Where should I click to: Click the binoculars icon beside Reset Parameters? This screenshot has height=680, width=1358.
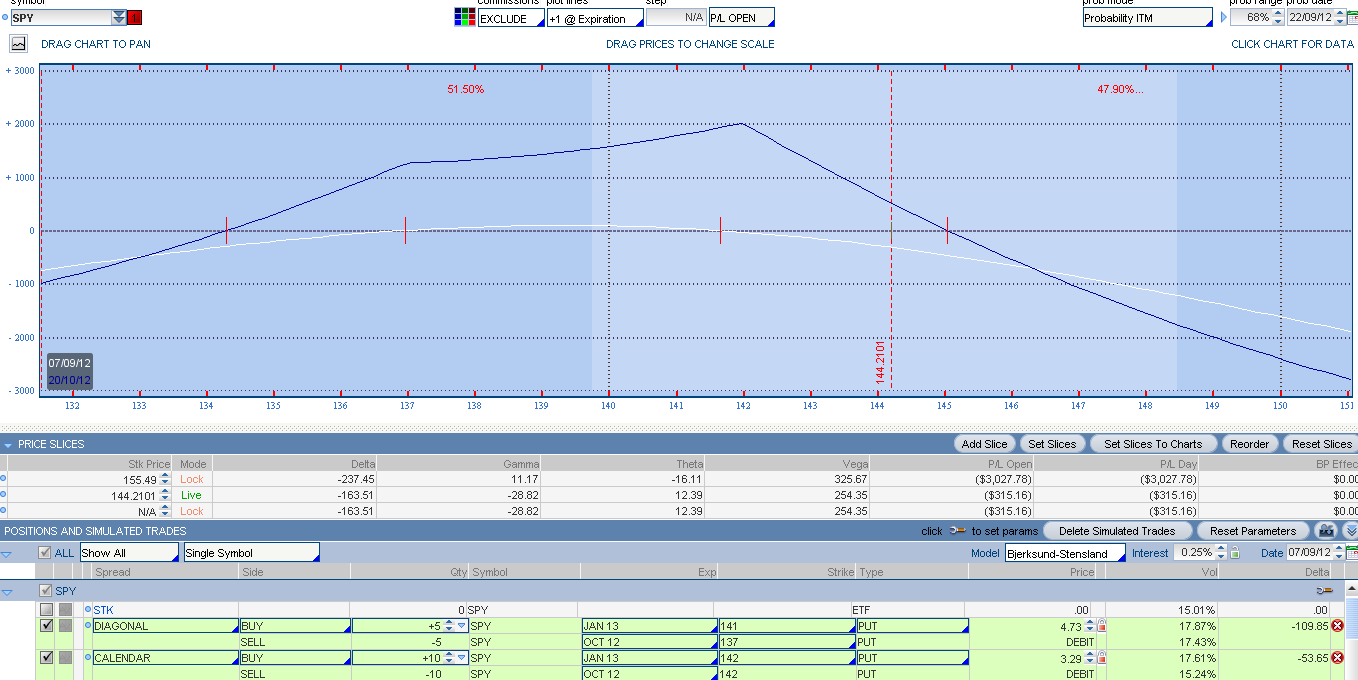tap(1326, 531)
